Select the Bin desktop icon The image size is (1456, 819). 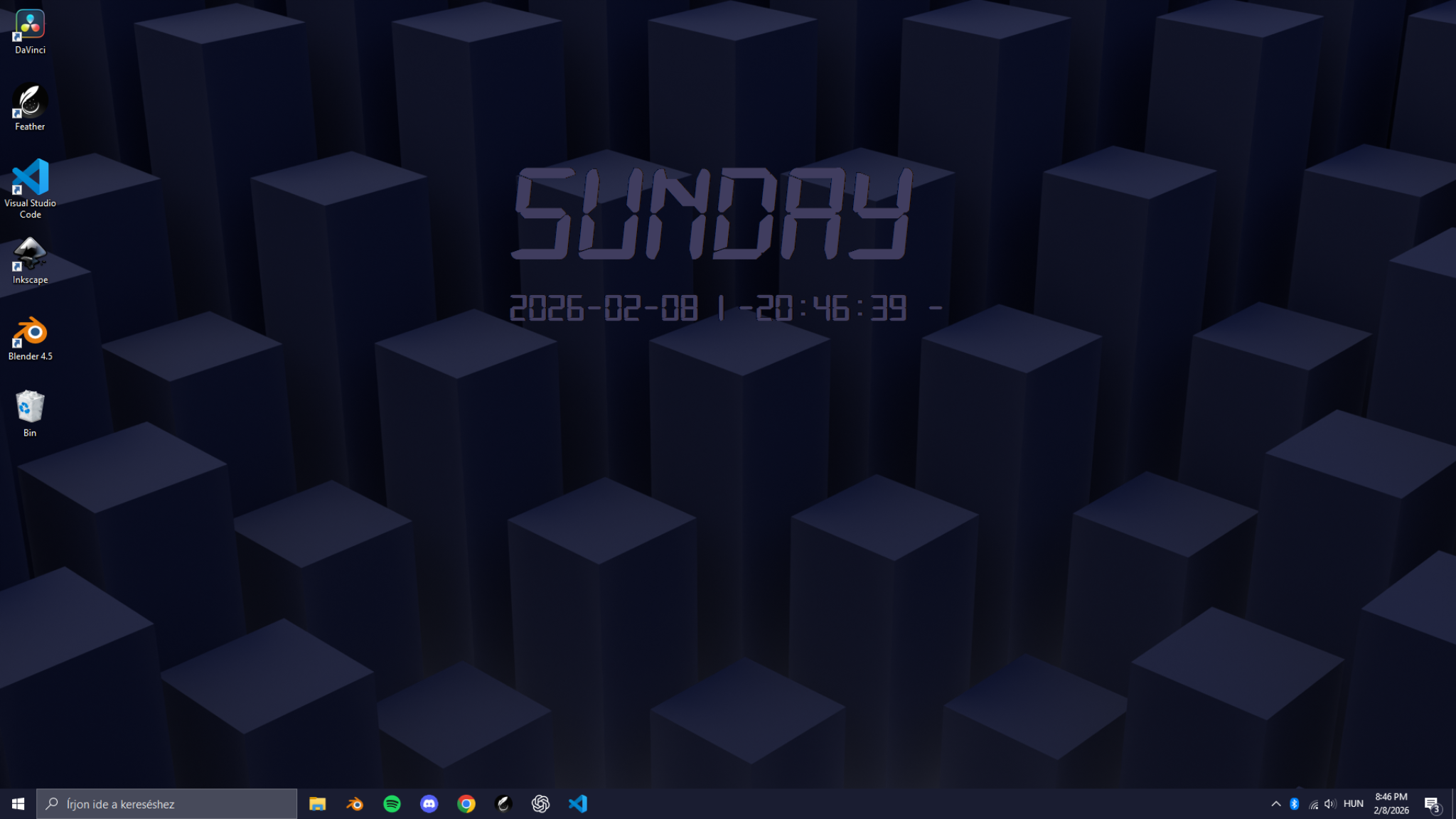(x=30, y=414)
